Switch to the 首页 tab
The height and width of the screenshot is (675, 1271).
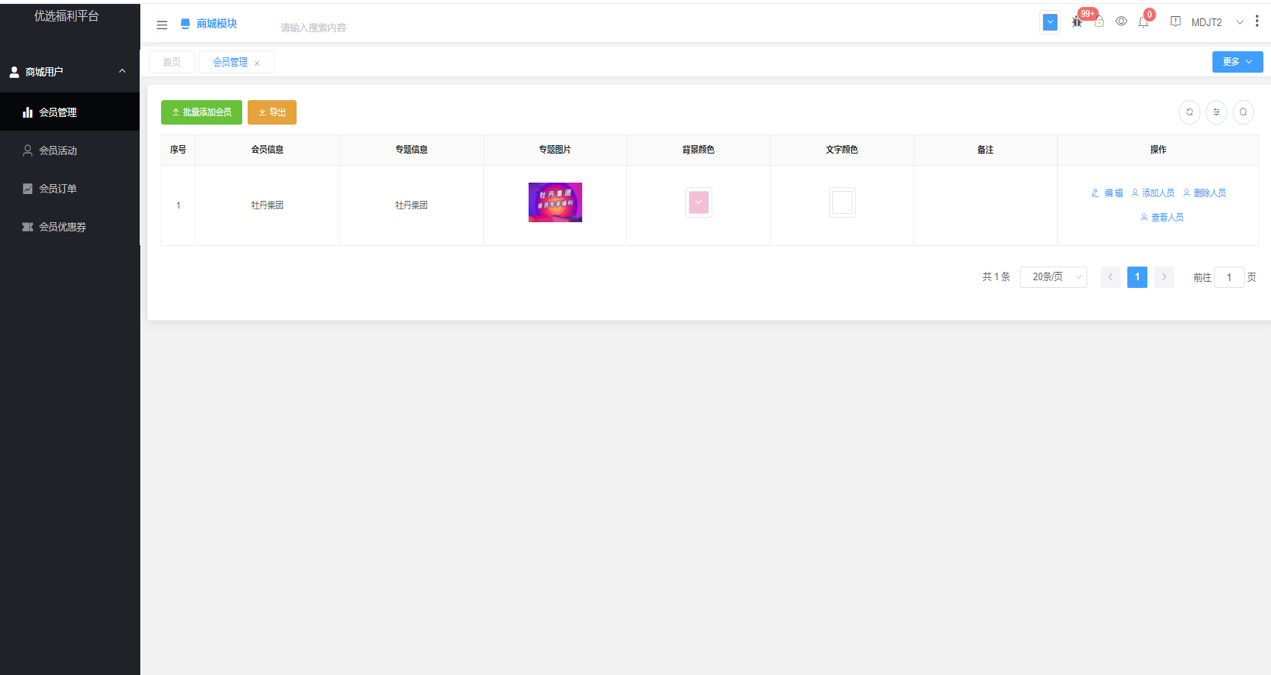172,62
